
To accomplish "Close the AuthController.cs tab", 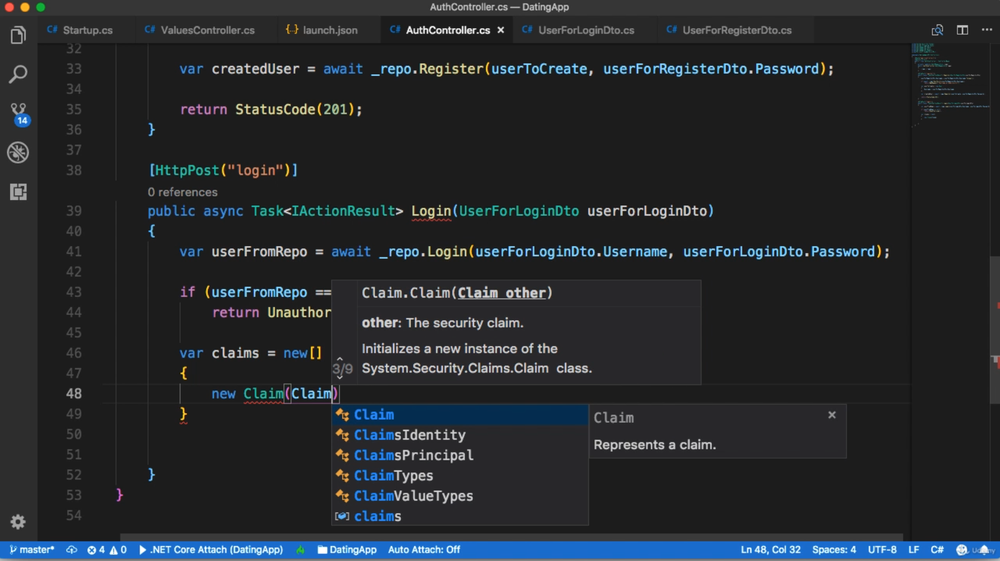I will click(501, 30).
